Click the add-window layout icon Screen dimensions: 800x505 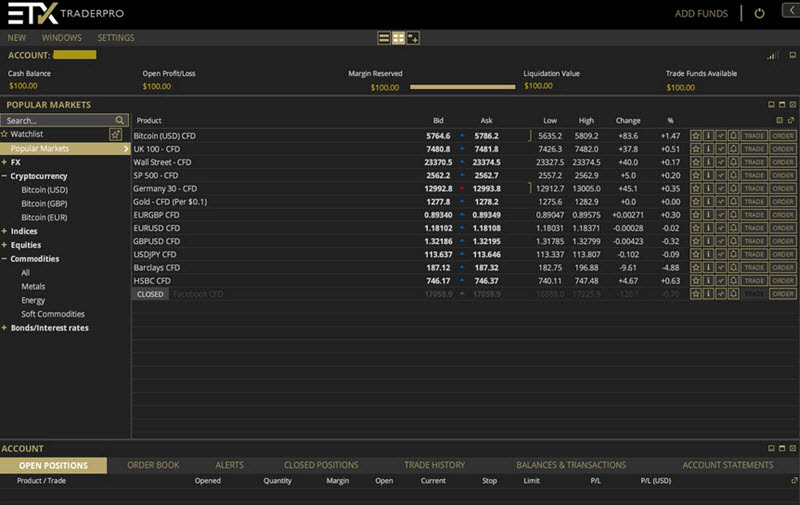pyautogui.click(x=413, y=38)
